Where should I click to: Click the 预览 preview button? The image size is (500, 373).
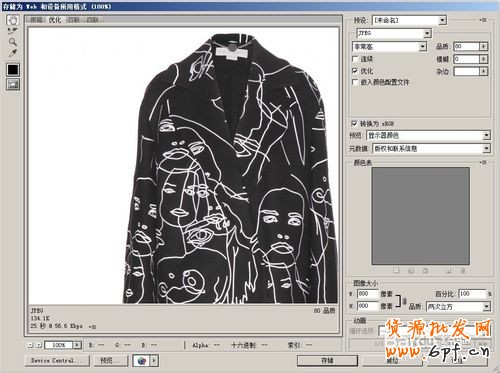(x=110, y=361)
